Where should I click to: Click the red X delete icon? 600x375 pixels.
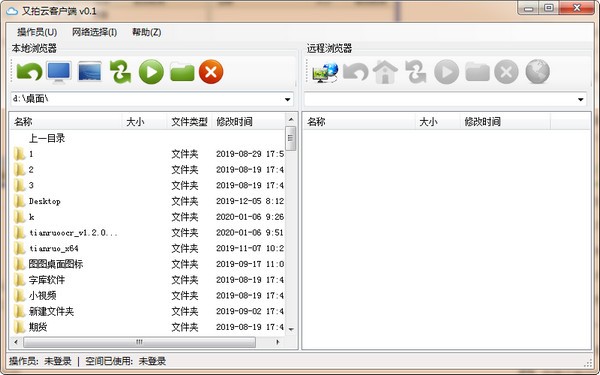coord(211,72)
